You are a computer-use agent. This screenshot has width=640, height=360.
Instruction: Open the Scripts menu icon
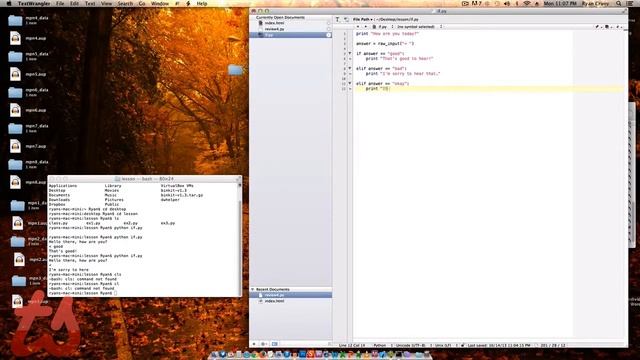pyautogui.click(x=188, y=3)
